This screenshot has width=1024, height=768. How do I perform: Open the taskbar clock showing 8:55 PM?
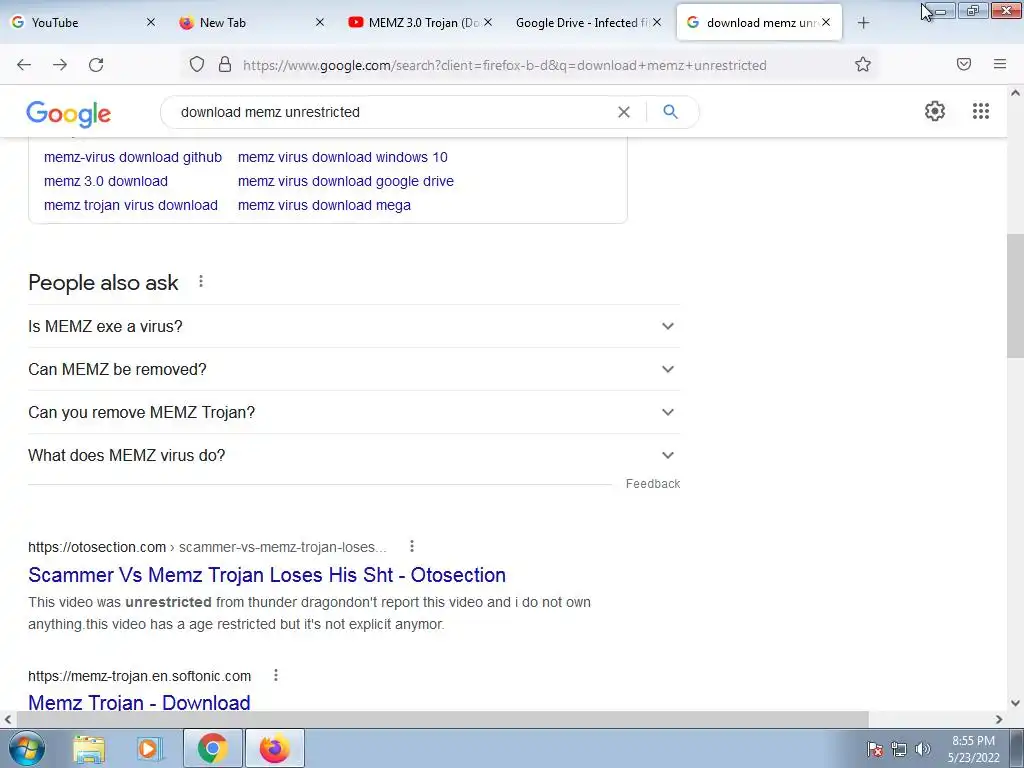click(x=973, y=749)
